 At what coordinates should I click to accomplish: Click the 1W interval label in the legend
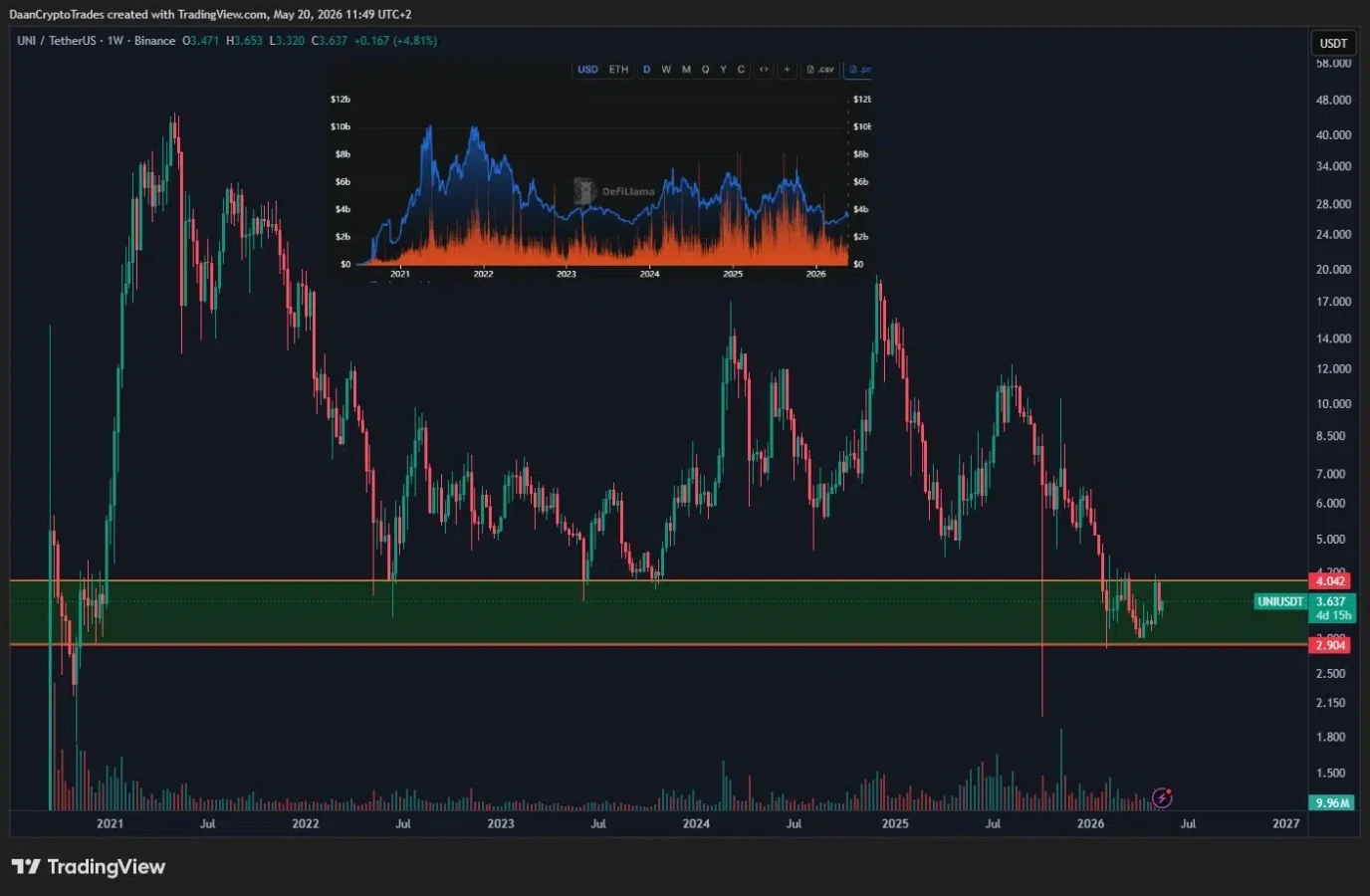click(115, 41)
